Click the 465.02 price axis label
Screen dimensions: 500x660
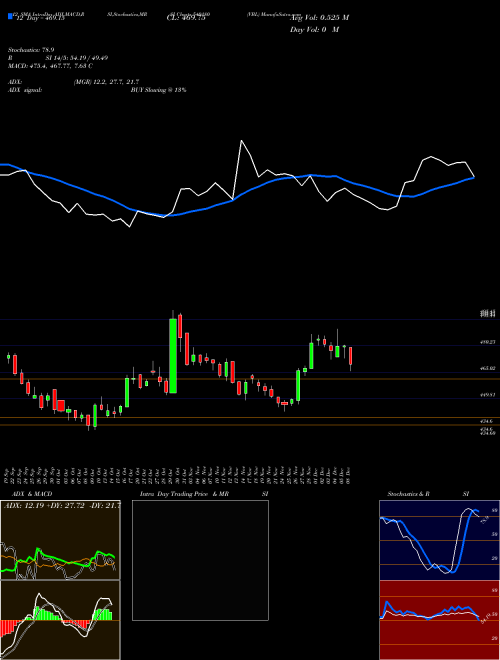[488, 368]
